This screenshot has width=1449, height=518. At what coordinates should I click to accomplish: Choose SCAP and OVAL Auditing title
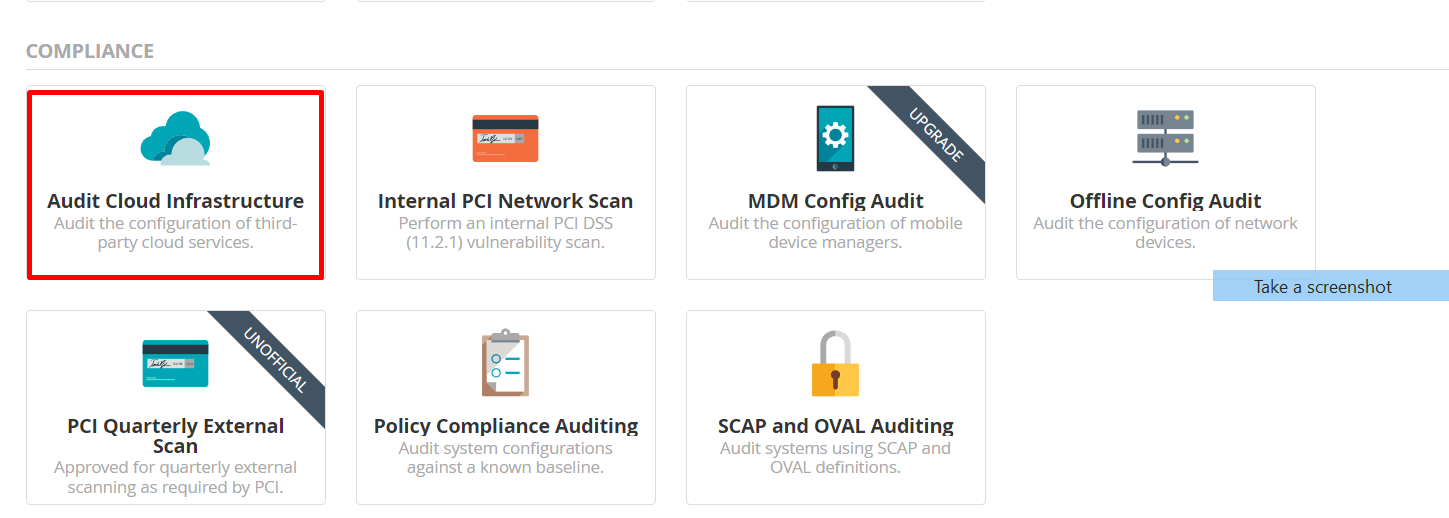(x=835, y=426)
